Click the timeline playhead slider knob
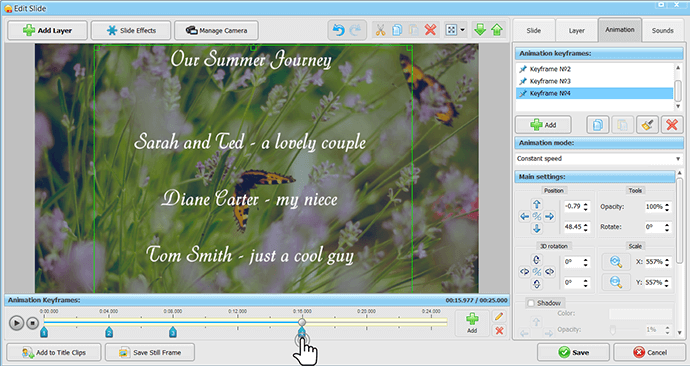The width and height of the screenshot is (690, 366). [301, 322]
